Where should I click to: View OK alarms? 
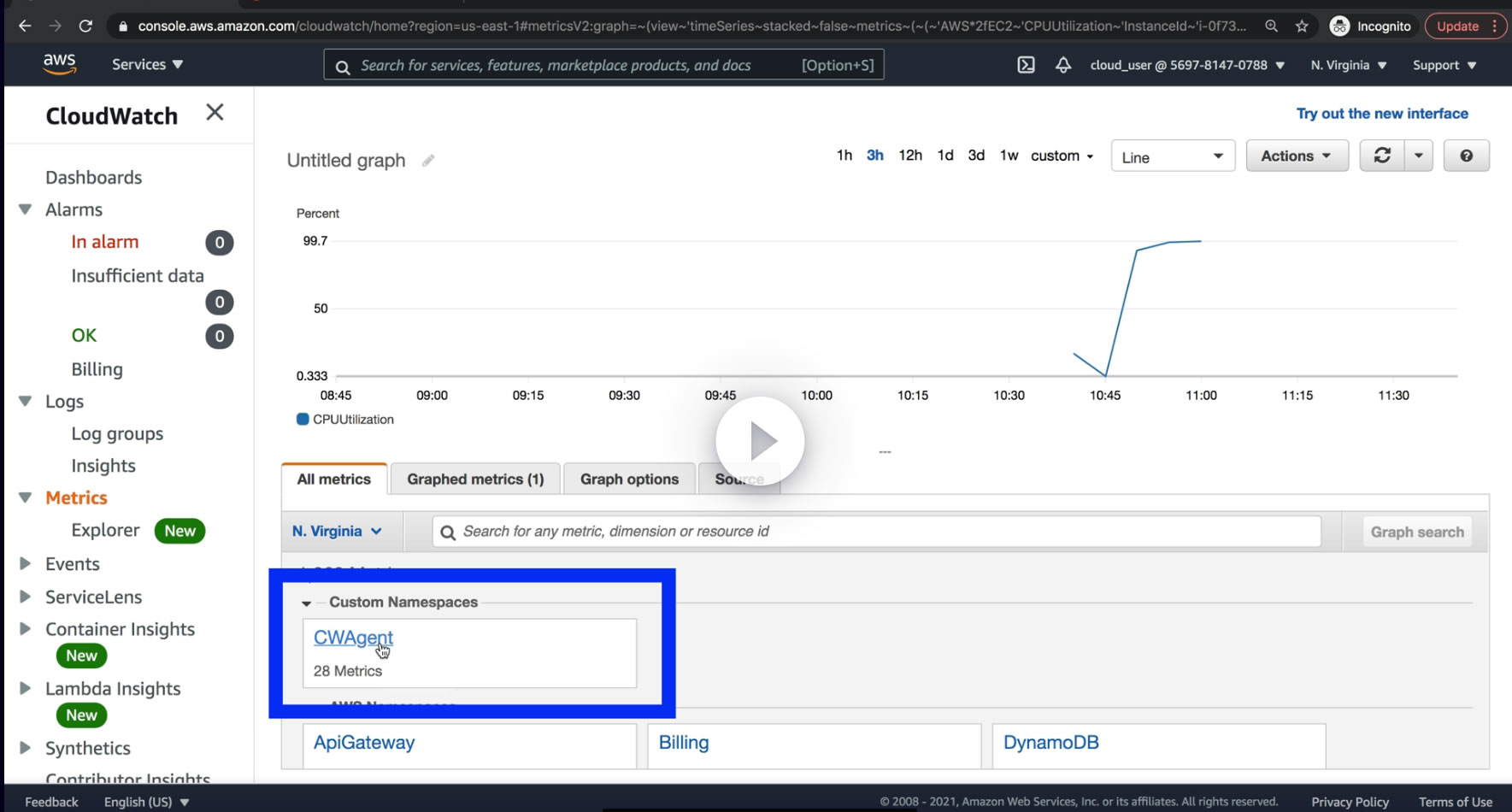pos(84,335)
